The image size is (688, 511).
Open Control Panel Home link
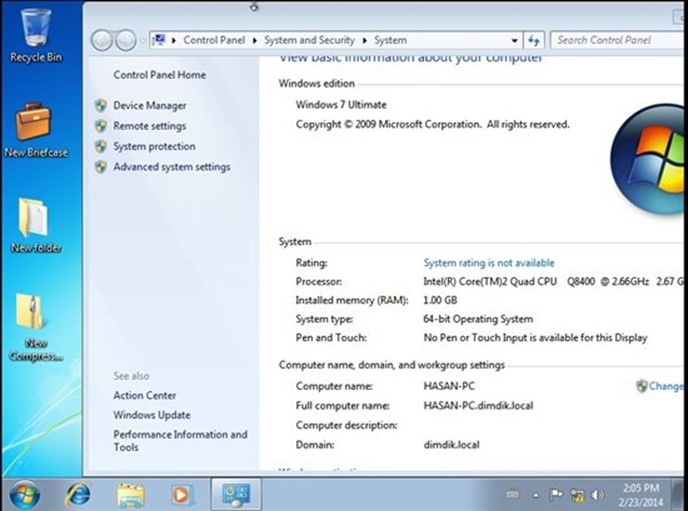pyautogui.click(x=160, y=75)
